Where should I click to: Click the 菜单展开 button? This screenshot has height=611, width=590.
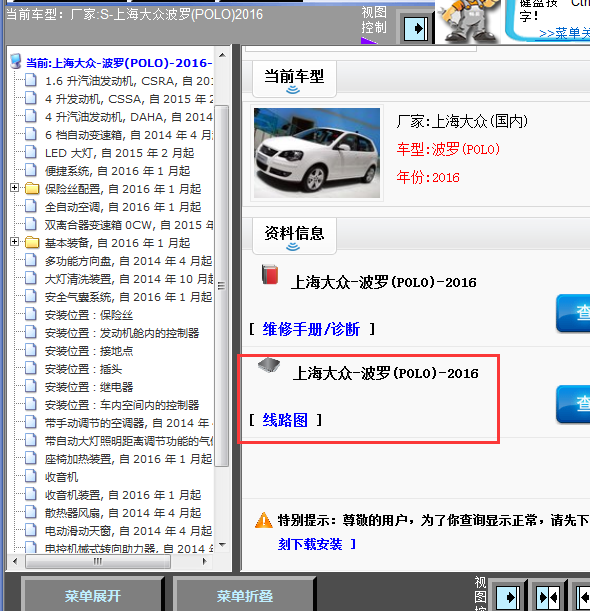92,596
